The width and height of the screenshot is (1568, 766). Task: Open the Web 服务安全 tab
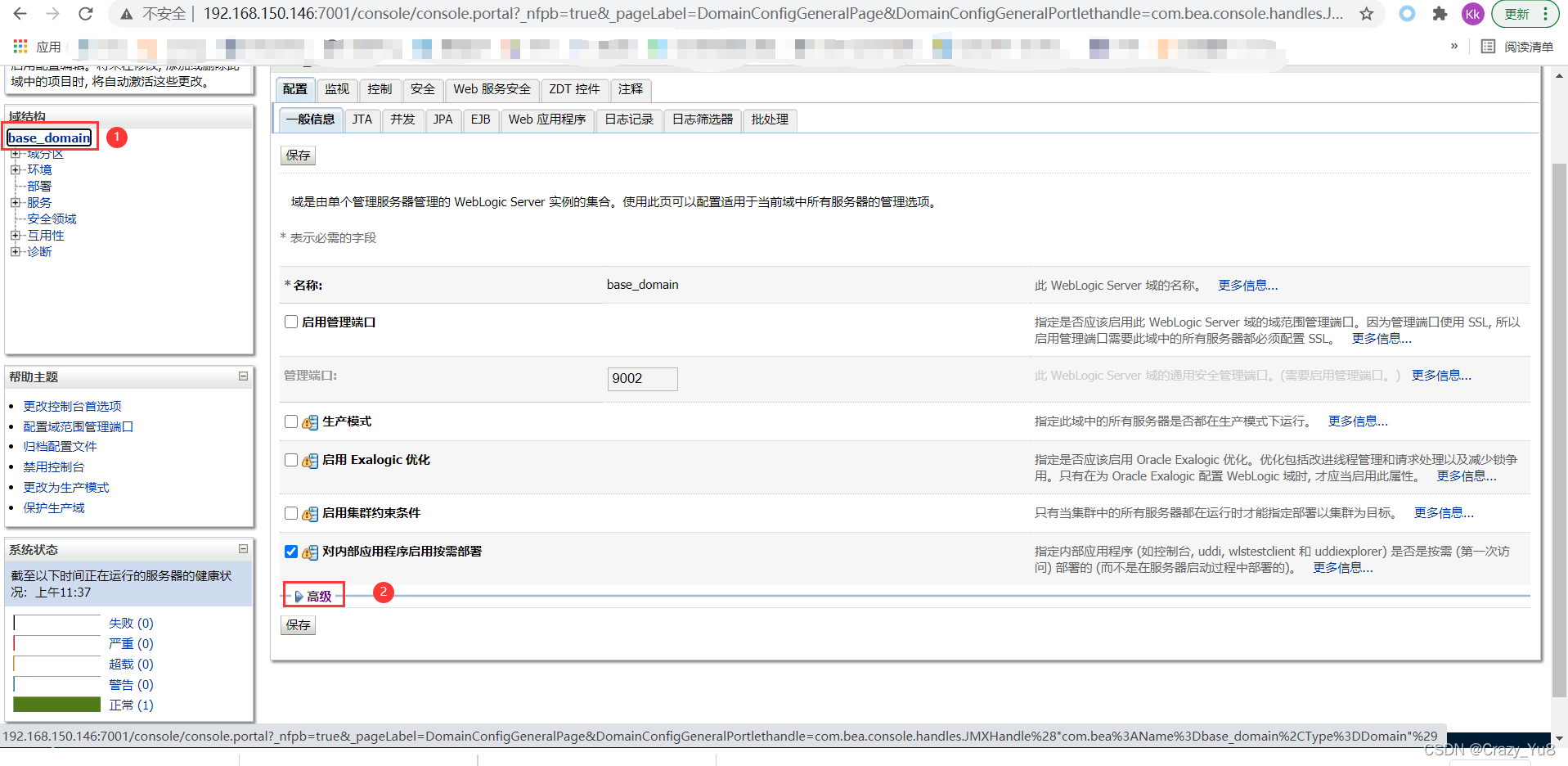[492, 89]
